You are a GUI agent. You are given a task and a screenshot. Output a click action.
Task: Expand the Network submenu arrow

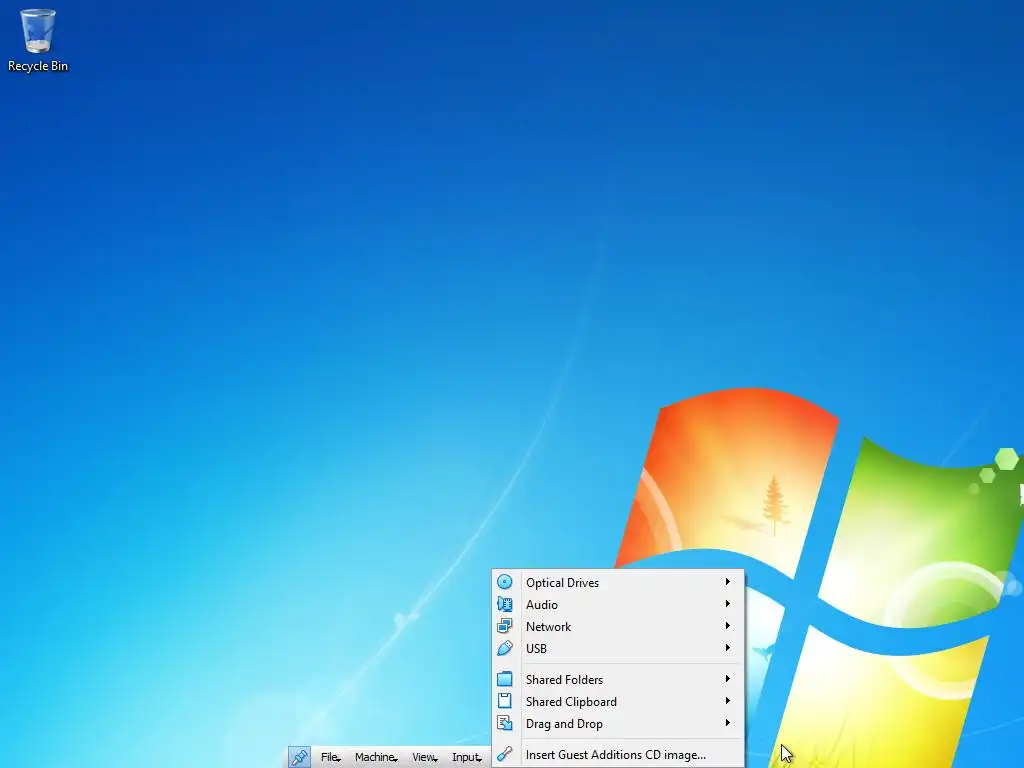click(728, 626)
